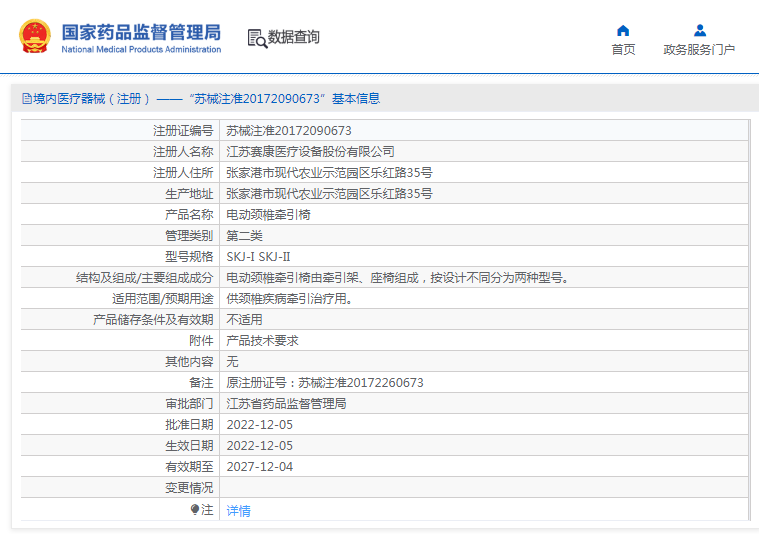The width and height of the screenshot is (759, 534).
Task: Click the 管理类别 row label
Action: (x=189, y=236)
